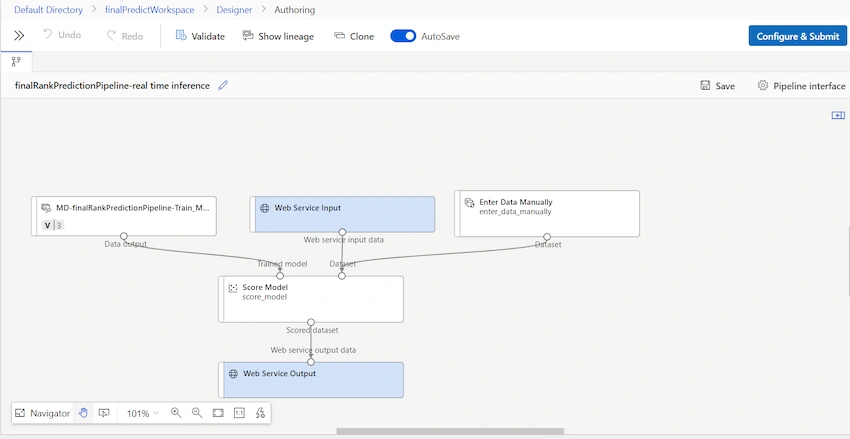This screenshot has width=850, height=439.
Task: Click Enter Data Manually node icon
Action: click(x=469, y=203)
